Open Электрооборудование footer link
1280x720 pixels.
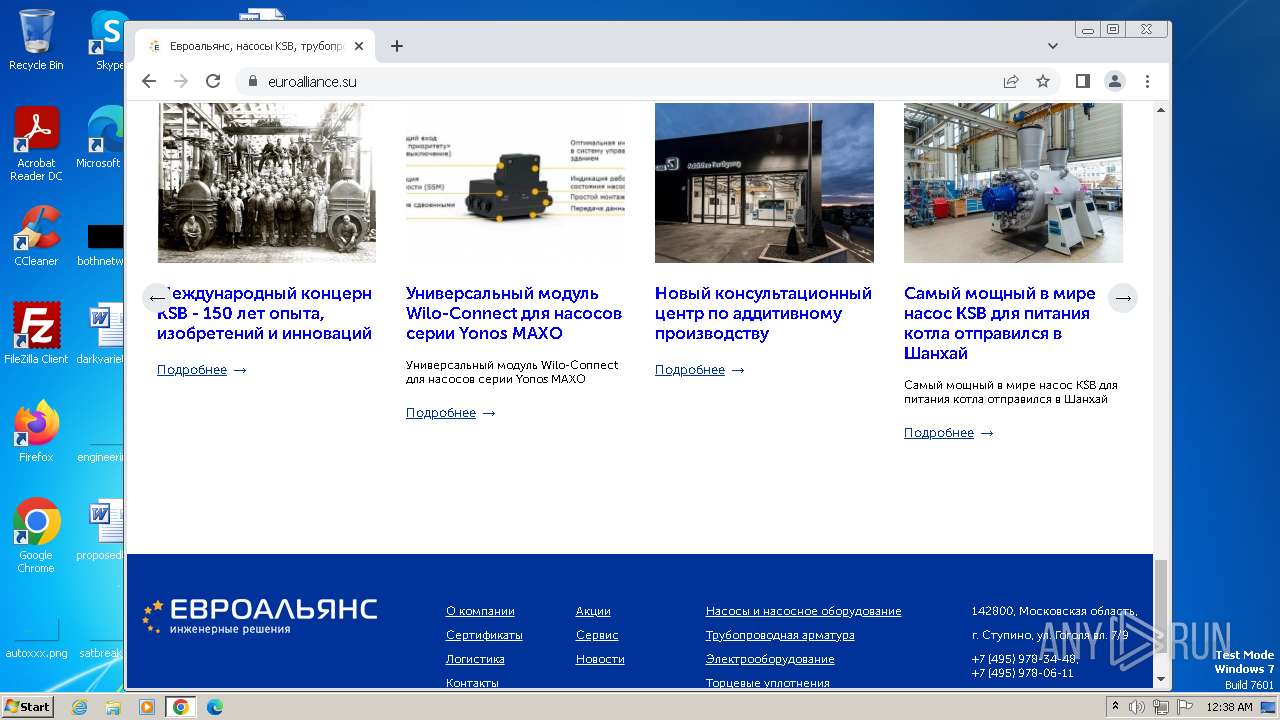(770, 659)
